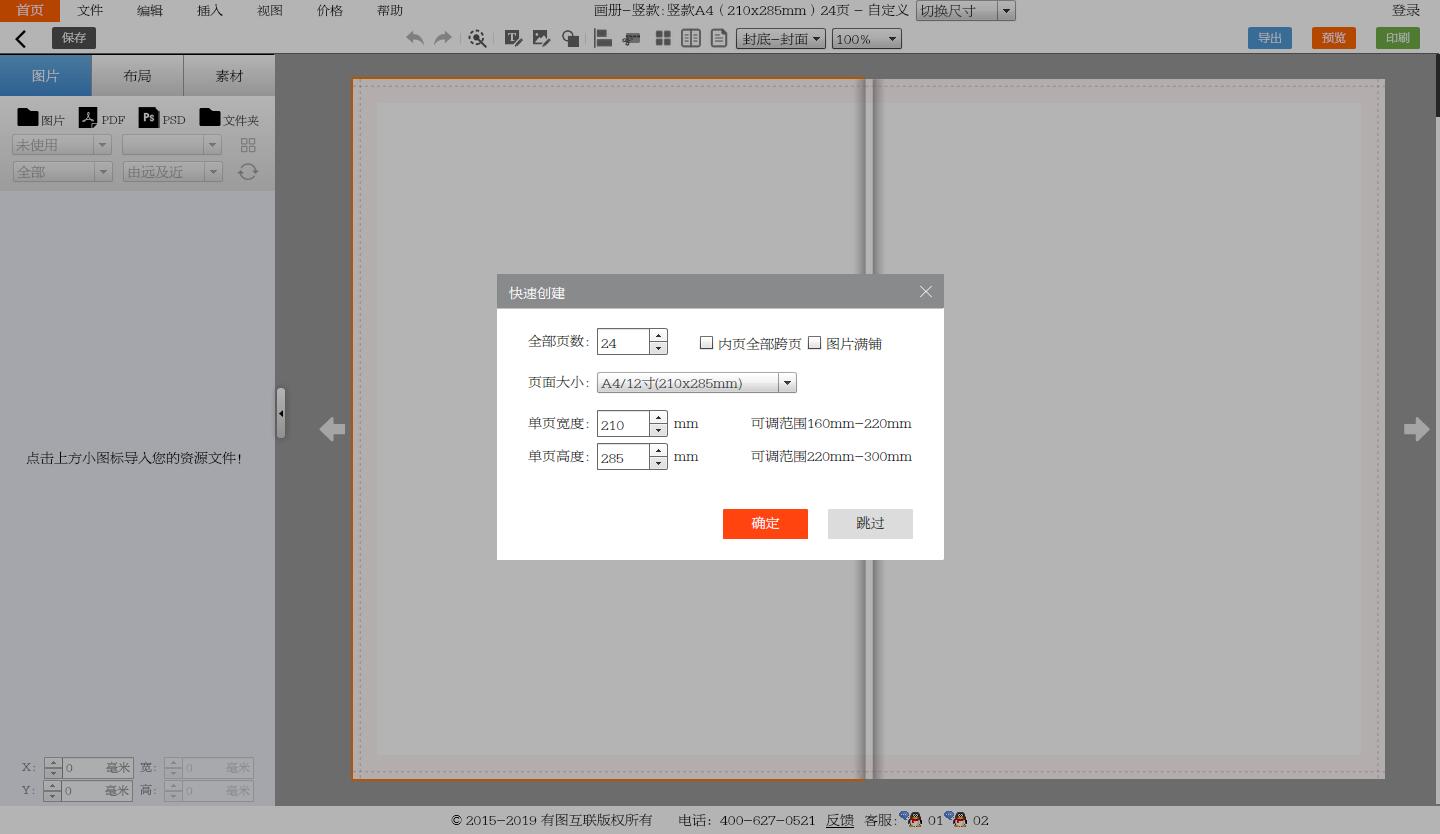The image size is (1440, 834).
Task: Open the 价格 menu
Action: 330,10
